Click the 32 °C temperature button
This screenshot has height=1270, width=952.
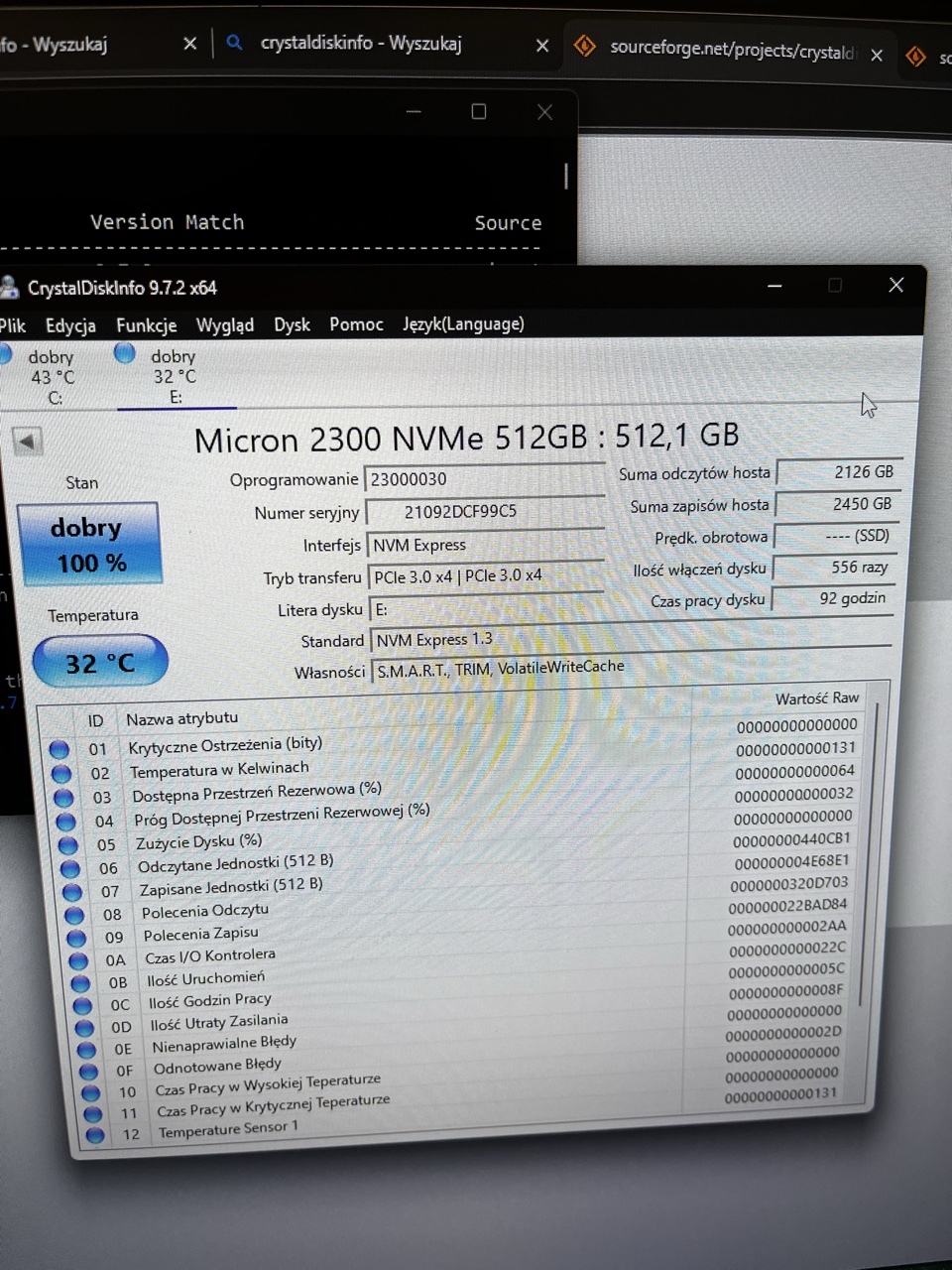tap(100, 663)
